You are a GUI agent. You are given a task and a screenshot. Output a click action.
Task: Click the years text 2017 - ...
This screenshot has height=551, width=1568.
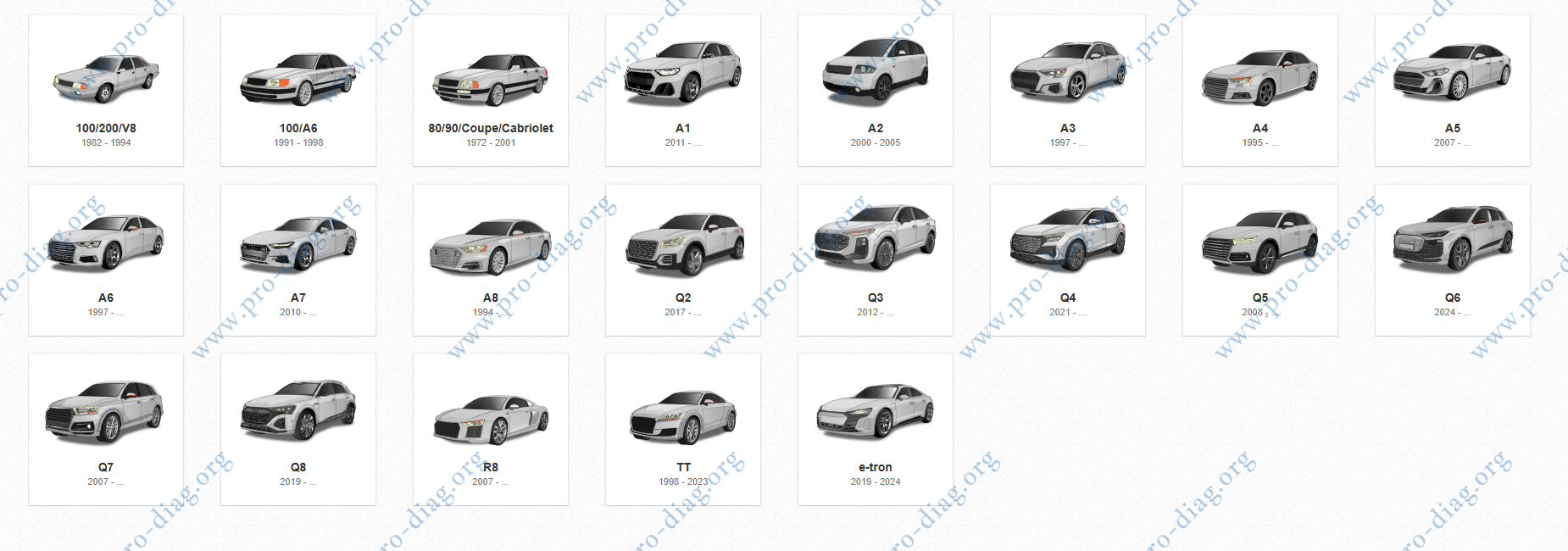683,312
